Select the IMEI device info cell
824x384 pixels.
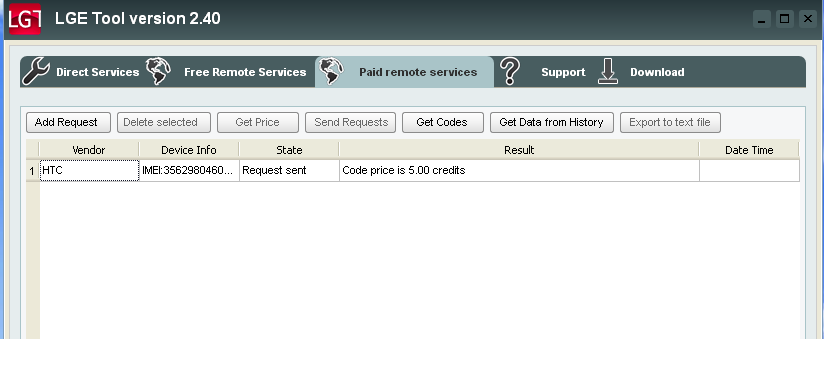189,171
